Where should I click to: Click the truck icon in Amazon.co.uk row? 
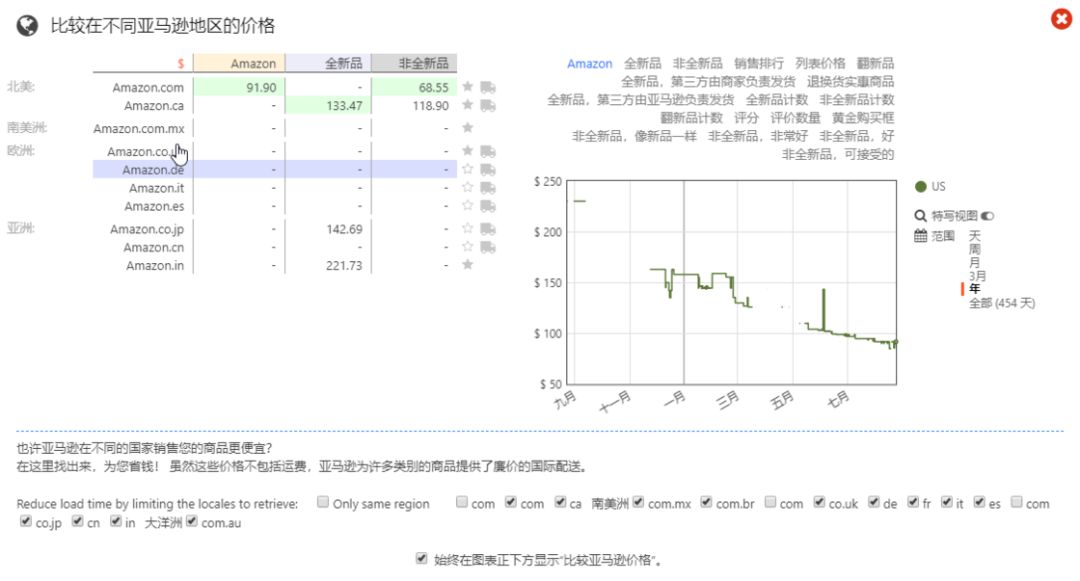coord(488,151)
